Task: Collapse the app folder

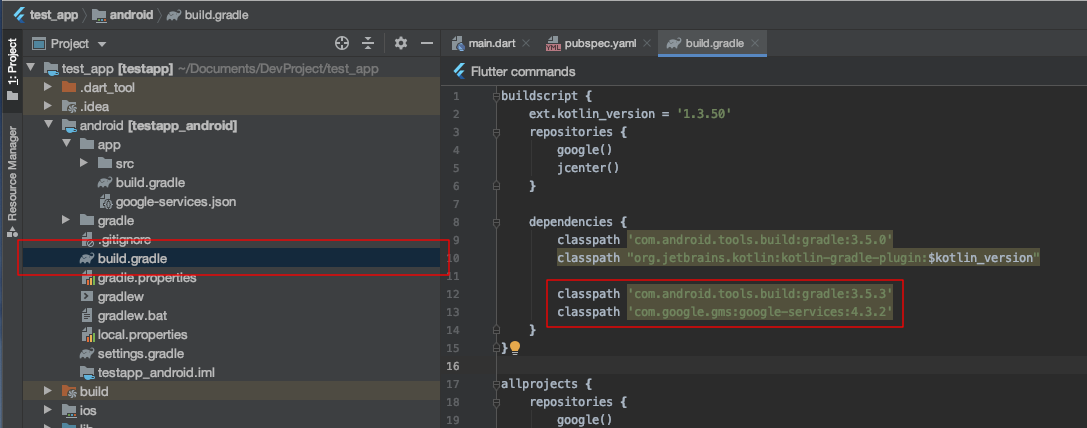Action: click(67, 144)
